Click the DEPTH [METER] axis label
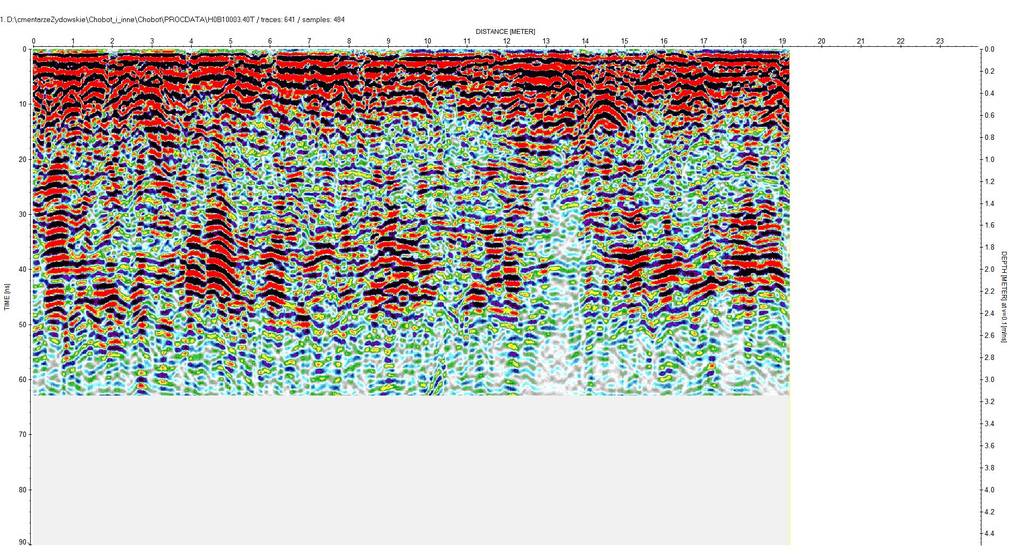 pyautogui.click(x=1004, y=297)
